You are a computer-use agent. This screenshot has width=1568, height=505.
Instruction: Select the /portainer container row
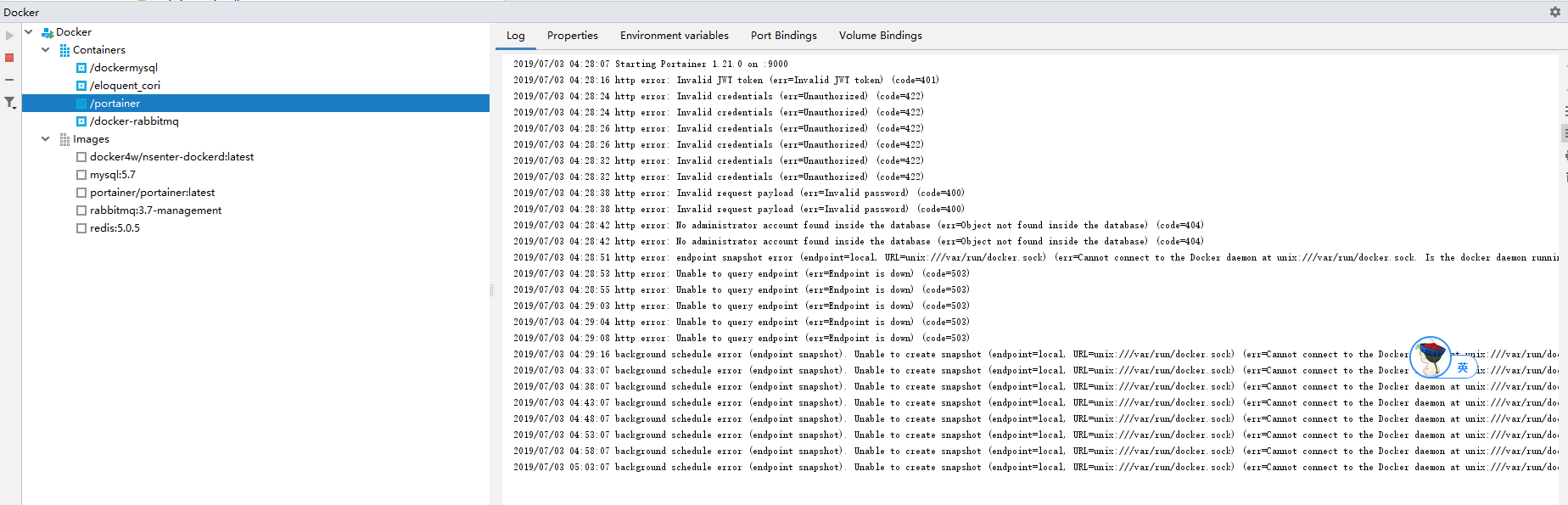pos(255,104)
